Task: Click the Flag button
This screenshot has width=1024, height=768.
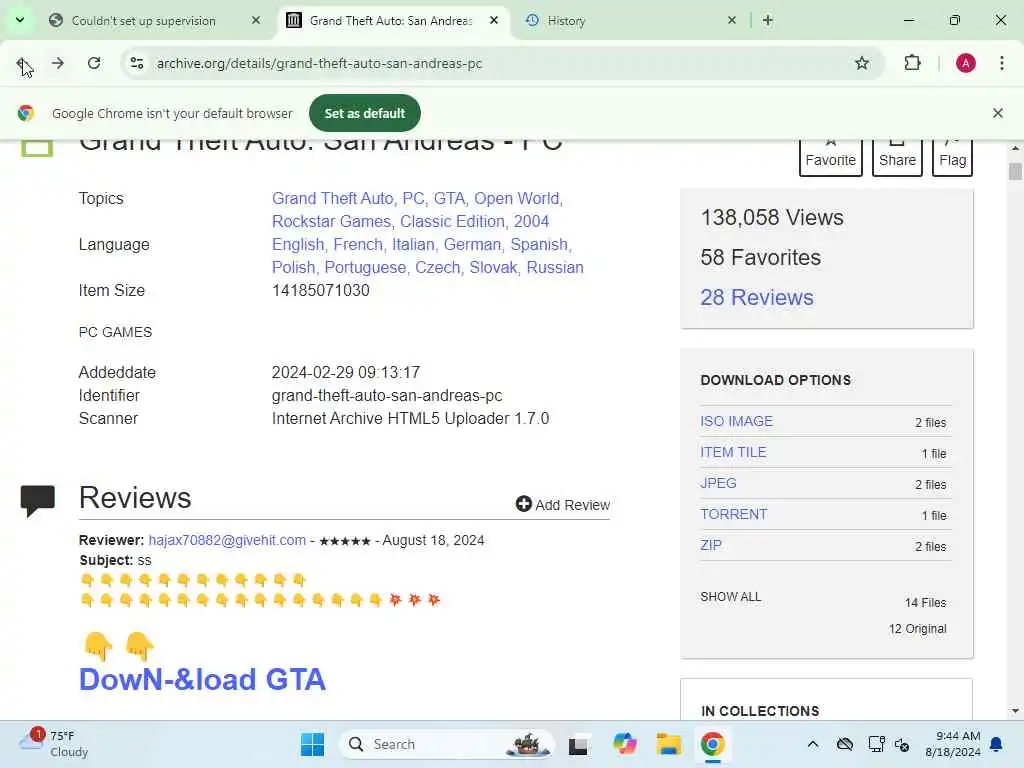Action: pos(953,157)
